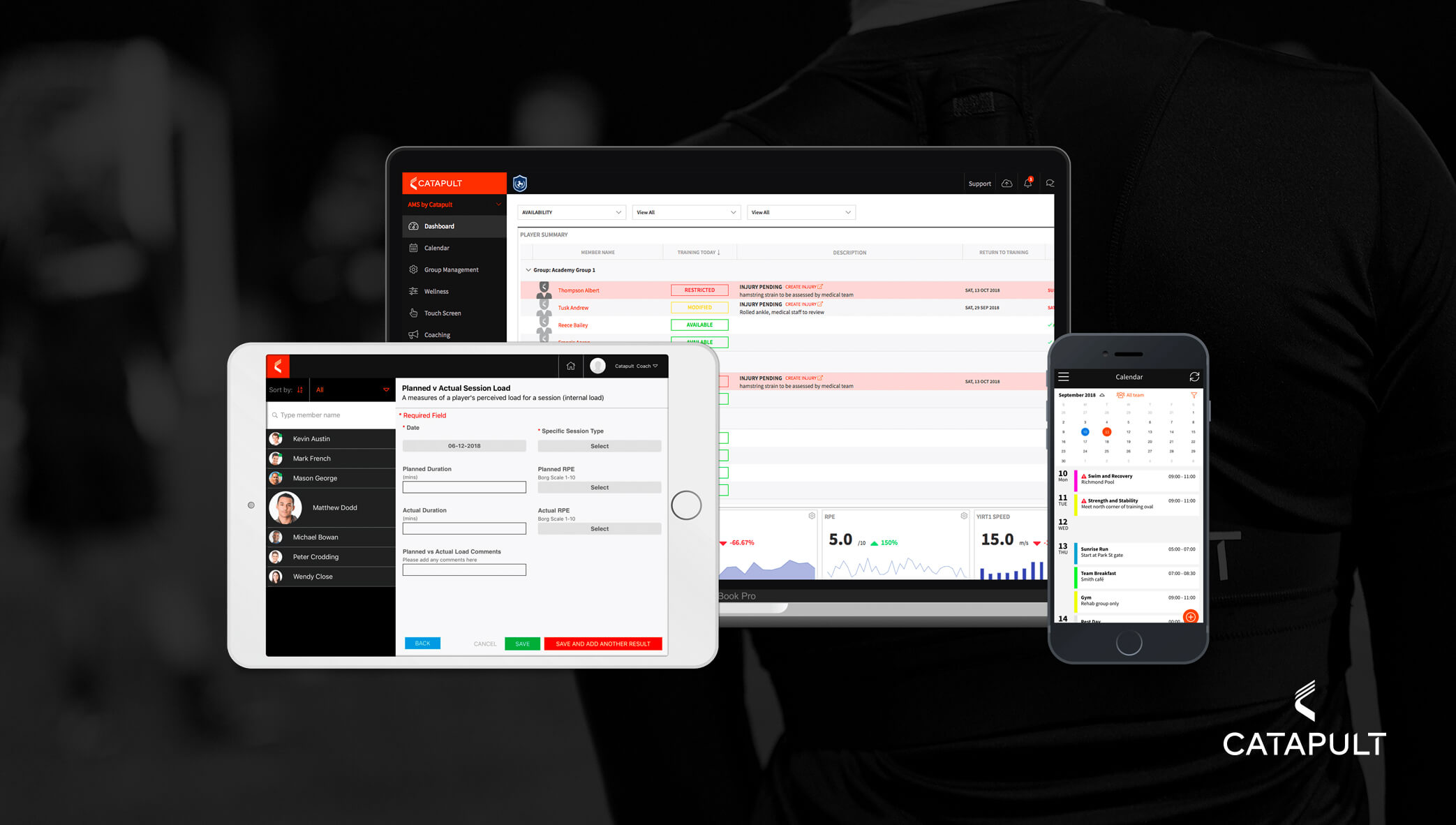The height and width of the screenshot is (825, 1456).
Task: Click the cloud sync icon in header
Action: coord(1006,183)
